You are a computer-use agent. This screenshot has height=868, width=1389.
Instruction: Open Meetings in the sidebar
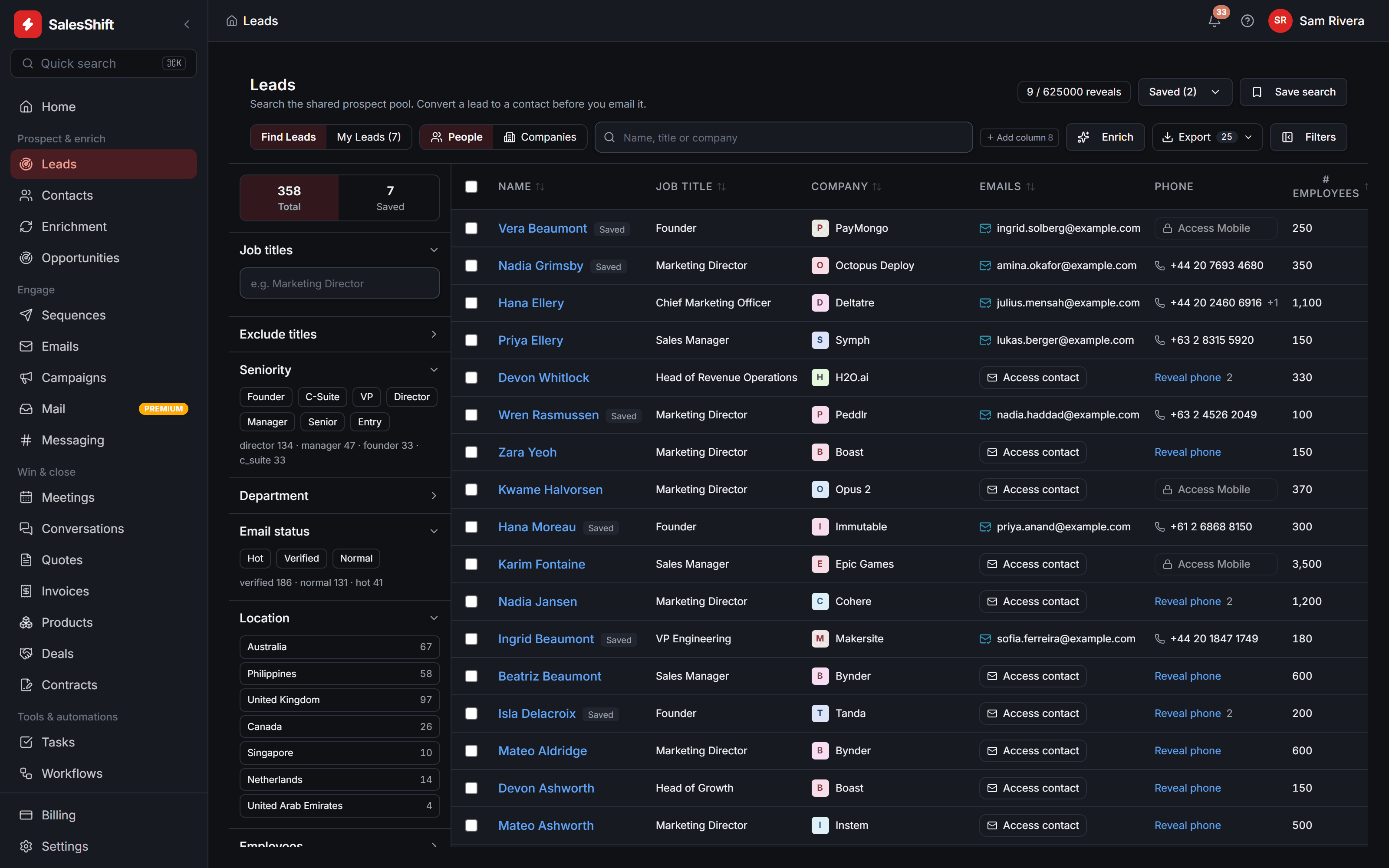103,497
